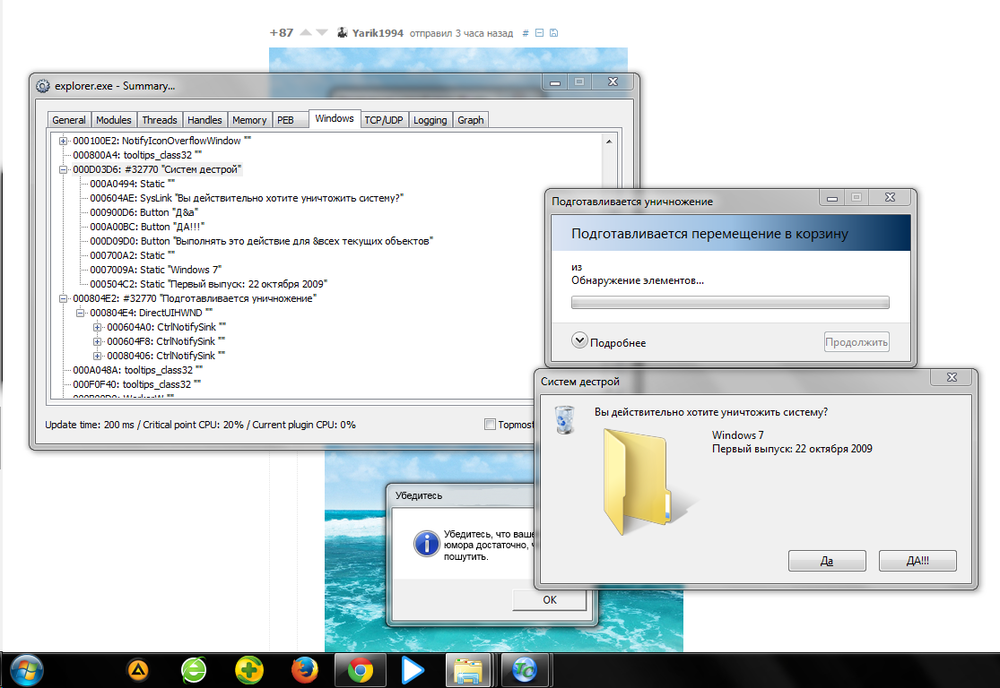Click OK in the Убедитесь dialog
This screenshot has height=688, width=1000.
pyautogui.click(x=549, y=600)
